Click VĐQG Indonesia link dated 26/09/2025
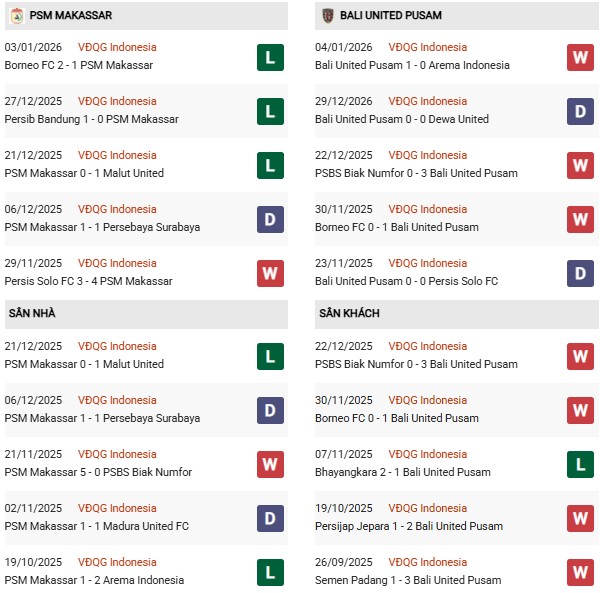This screenshot has height=593, width=600. (x=427, y=562)
